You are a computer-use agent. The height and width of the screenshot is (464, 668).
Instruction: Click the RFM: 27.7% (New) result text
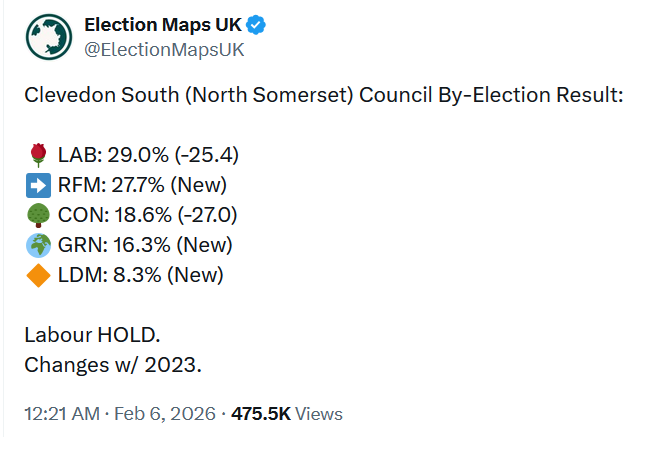click(142, 185)
